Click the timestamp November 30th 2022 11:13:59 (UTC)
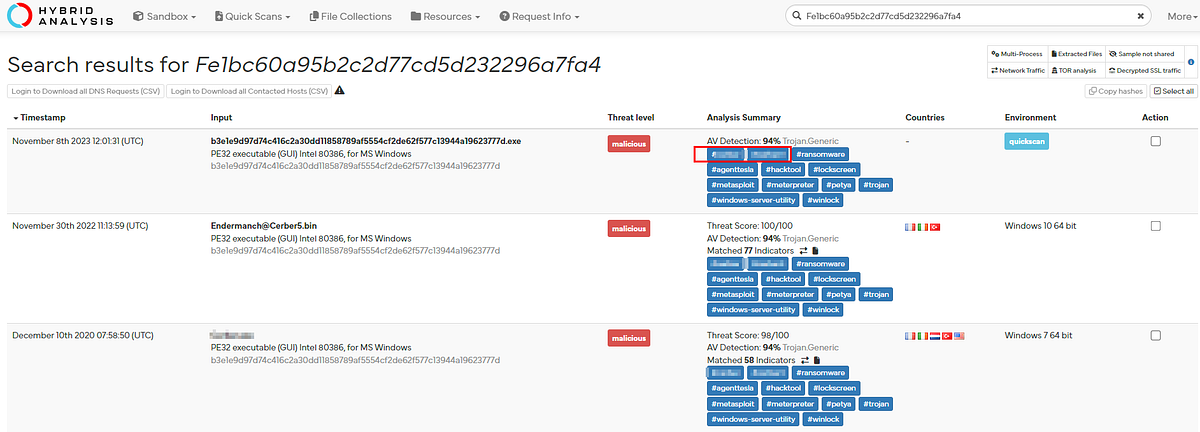The height and width of the screenshot is (432, 1200). pos(80,226)
